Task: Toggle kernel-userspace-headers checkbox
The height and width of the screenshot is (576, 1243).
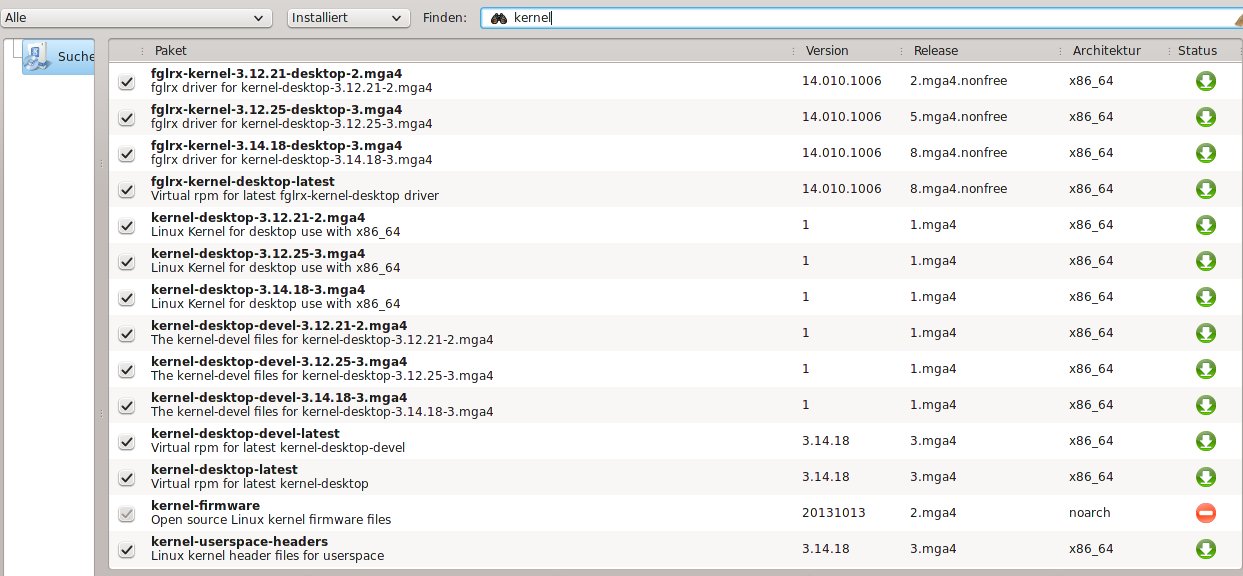Action: [x=126, y=550]
